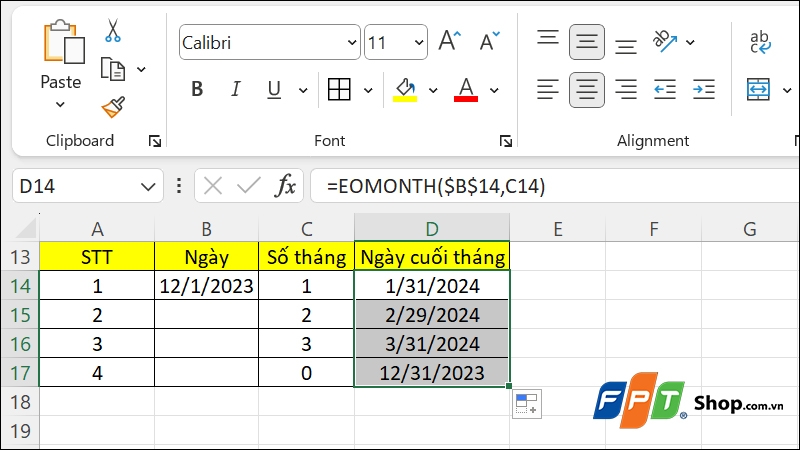Toggle Italic formatting
This screenshot has width=800, height=450.
235,90
